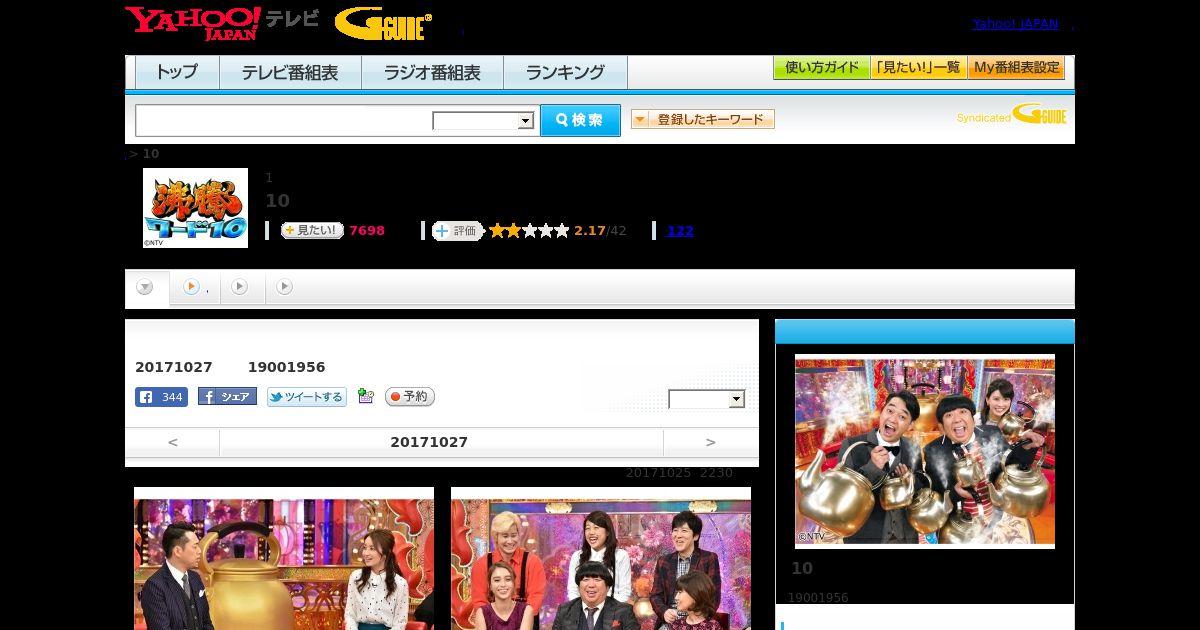The height and width of the screenshot is (630, 1200).
Task: Go to next date arrow
Action: (711, 442)
